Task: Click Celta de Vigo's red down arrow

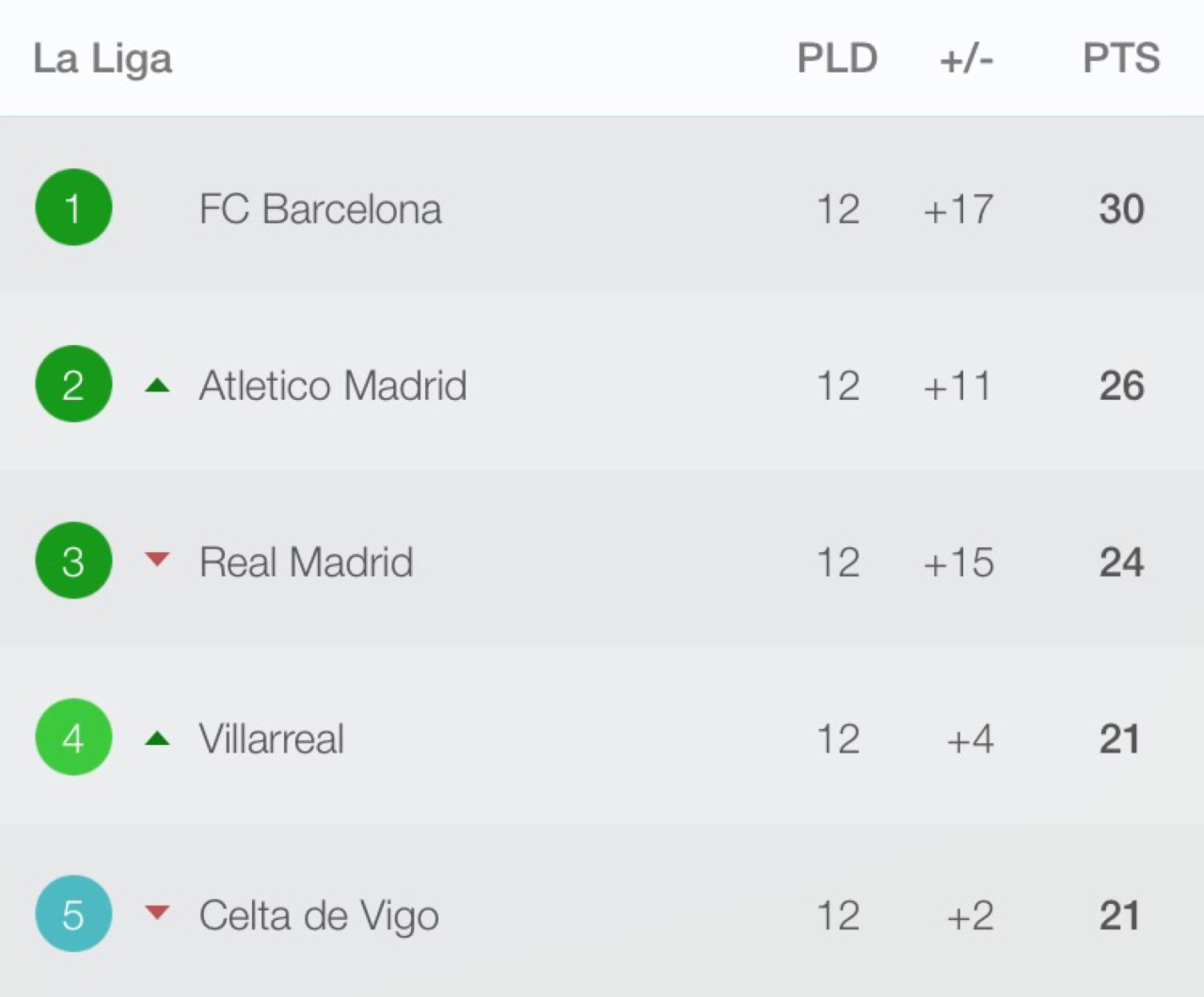Action: click(x=157, y=912)
